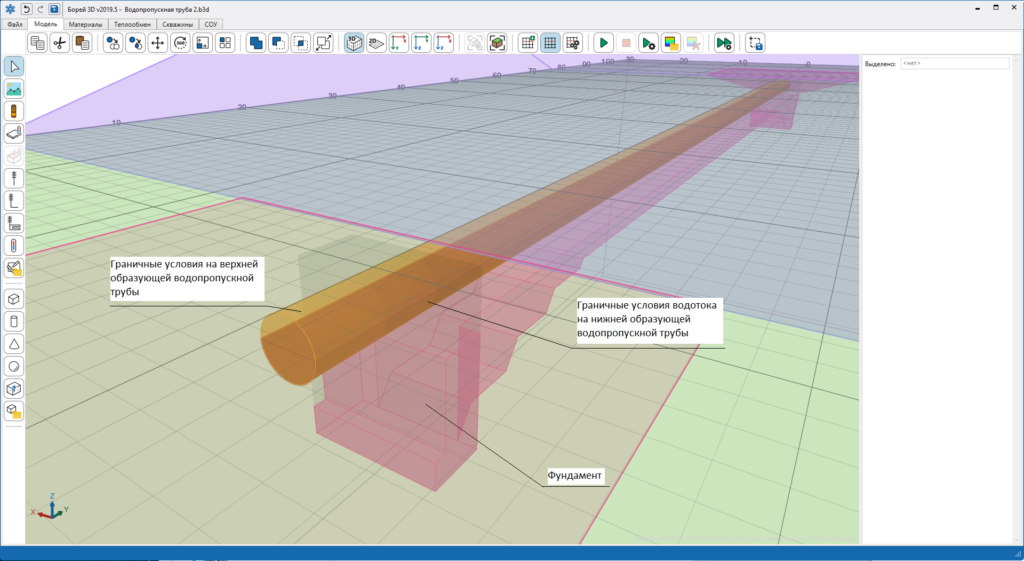1024x561 pixels.
Task: Undo the last action
Action: [26, 9]
